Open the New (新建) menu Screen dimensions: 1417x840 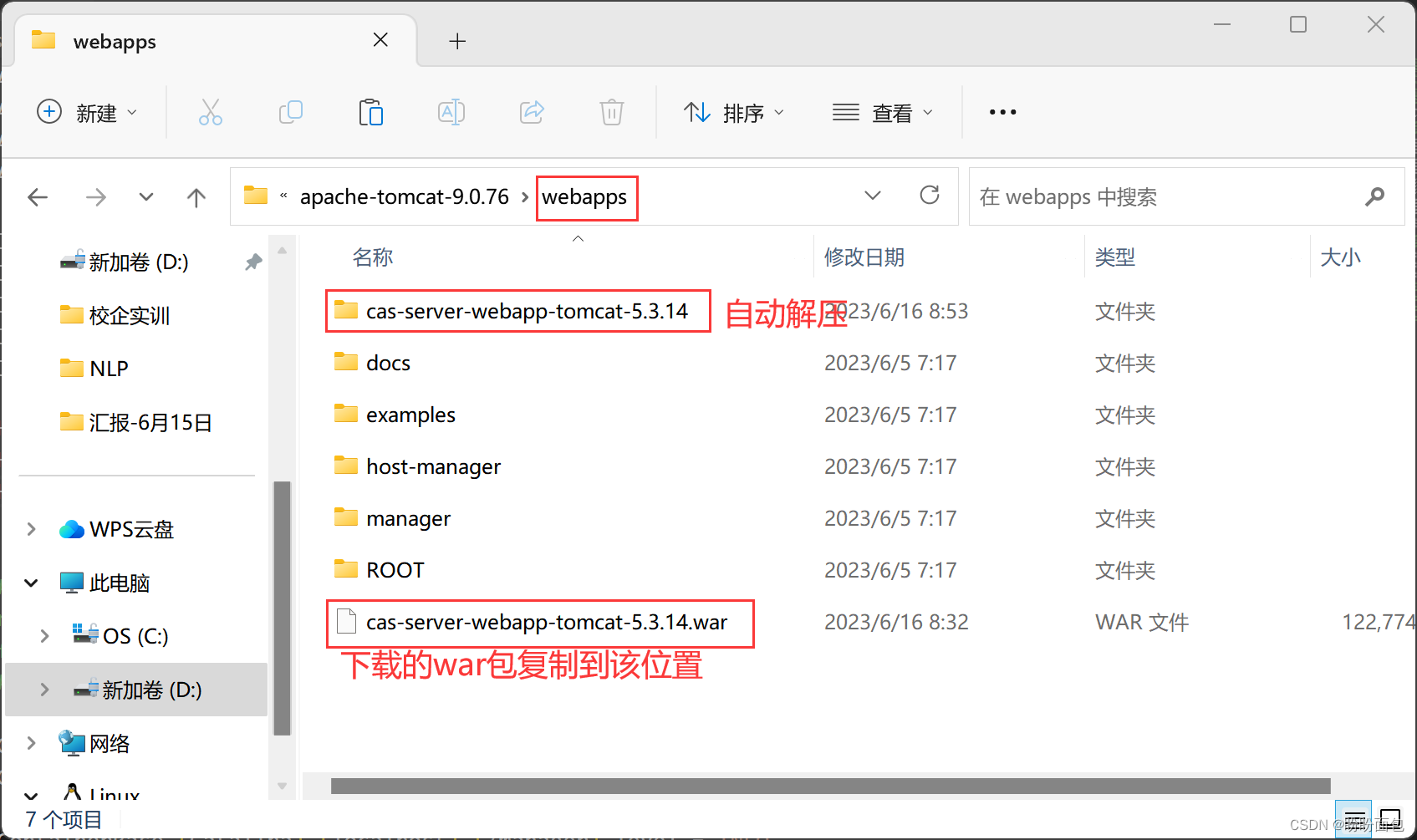(87, 112)
